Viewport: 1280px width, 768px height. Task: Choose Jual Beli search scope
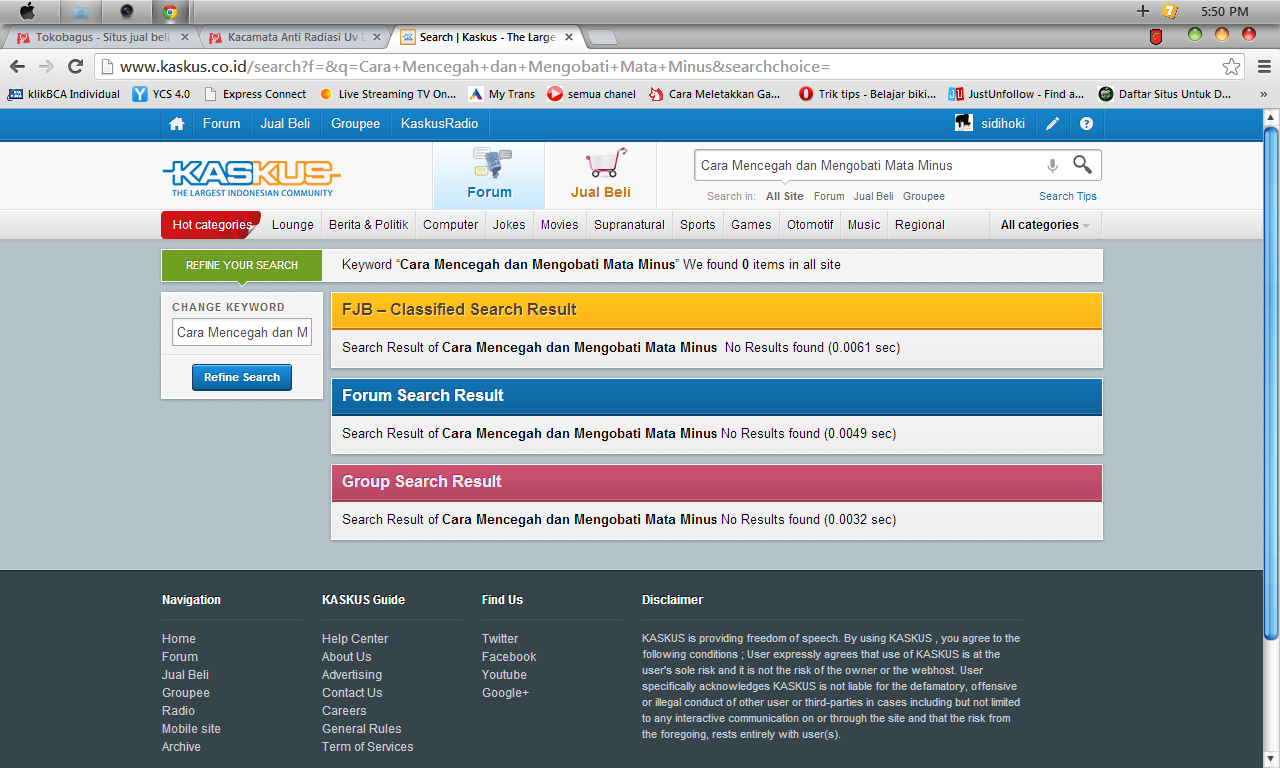tap(874, 197)
